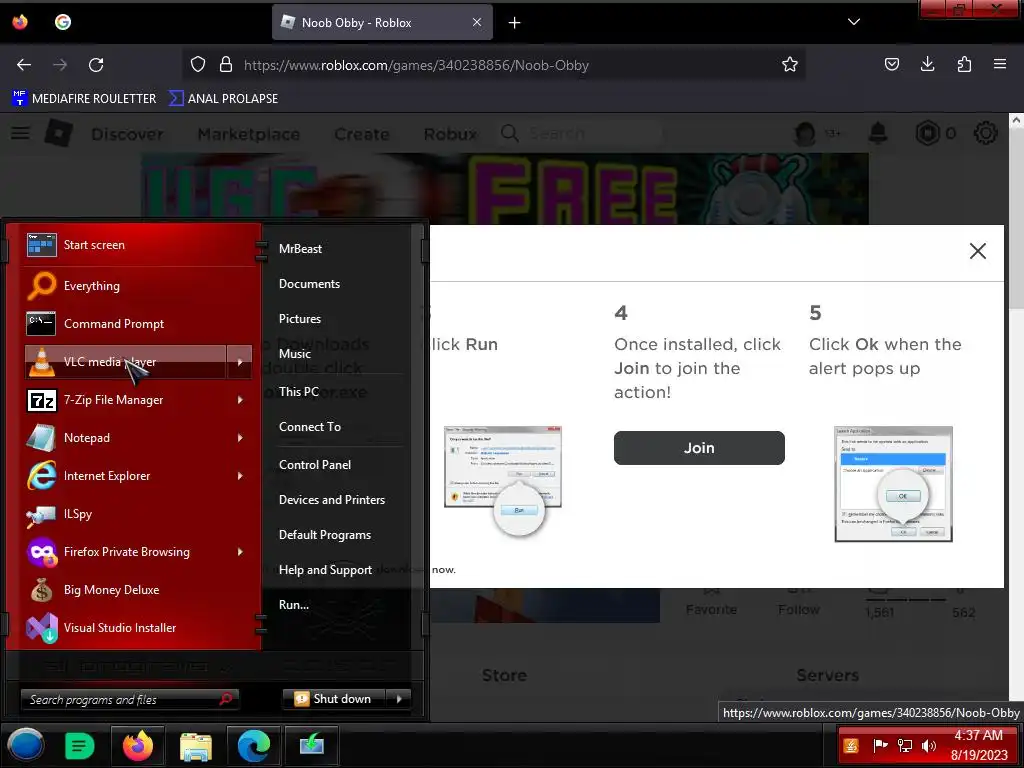Open Firefox Private Browsing entry
The image size is (1024, 768).
coord(125,552)
